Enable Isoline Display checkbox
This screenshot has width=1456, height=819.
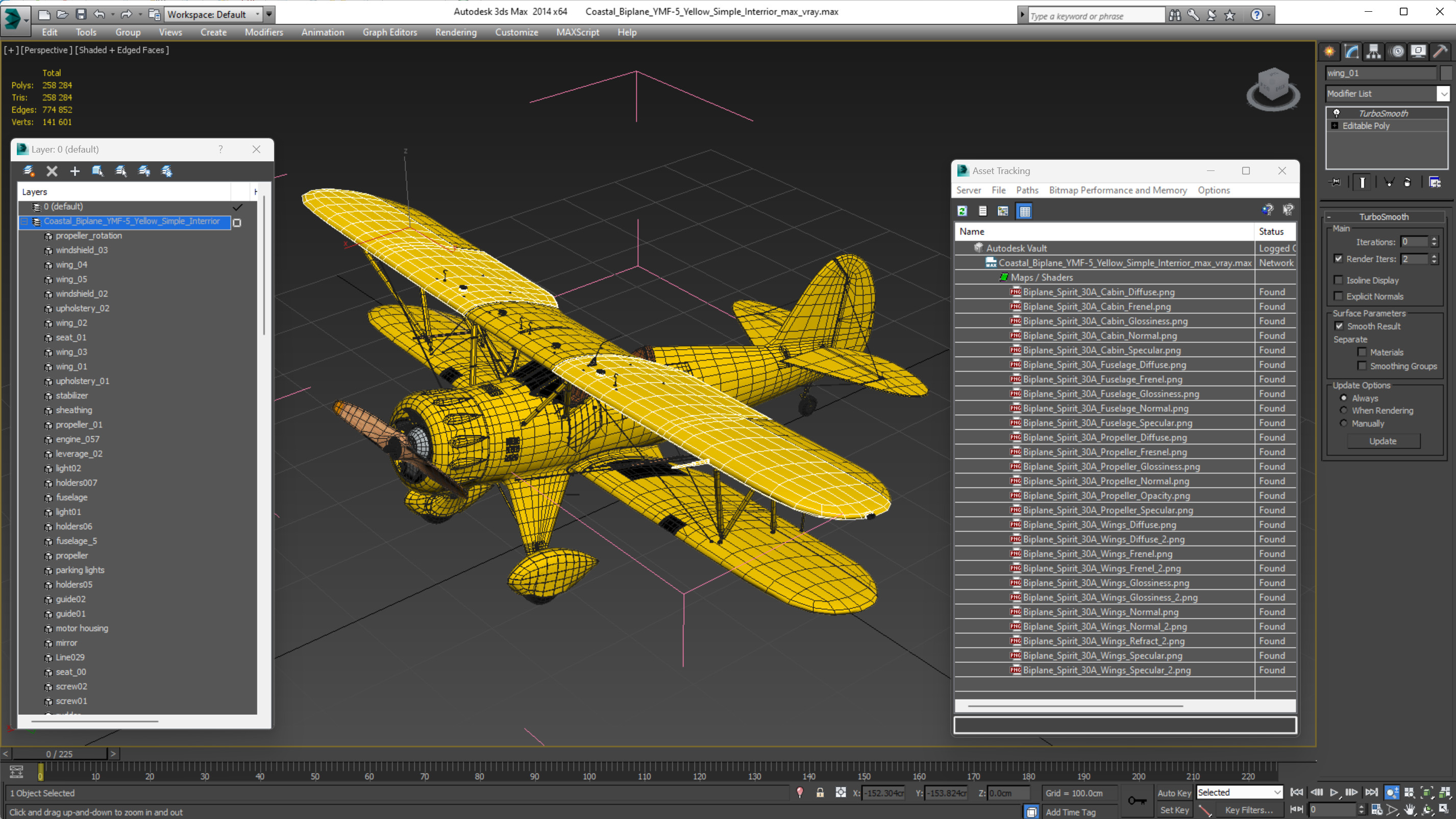[x=1339, y=280]
